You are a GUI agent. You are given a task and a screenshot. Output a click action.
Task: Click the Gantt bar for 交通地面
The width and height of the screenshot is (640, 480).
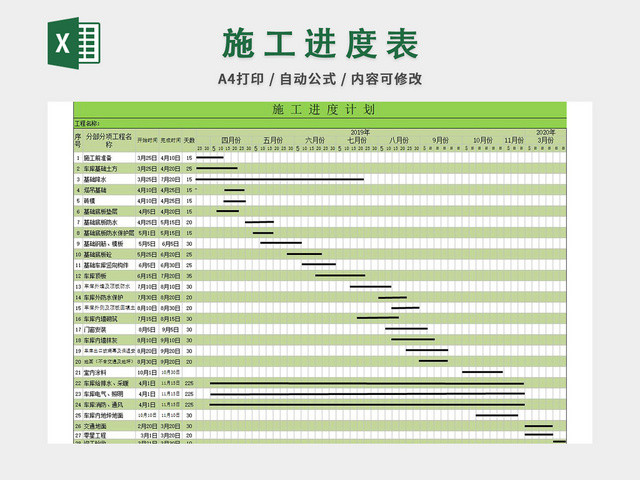coord(539,426)
